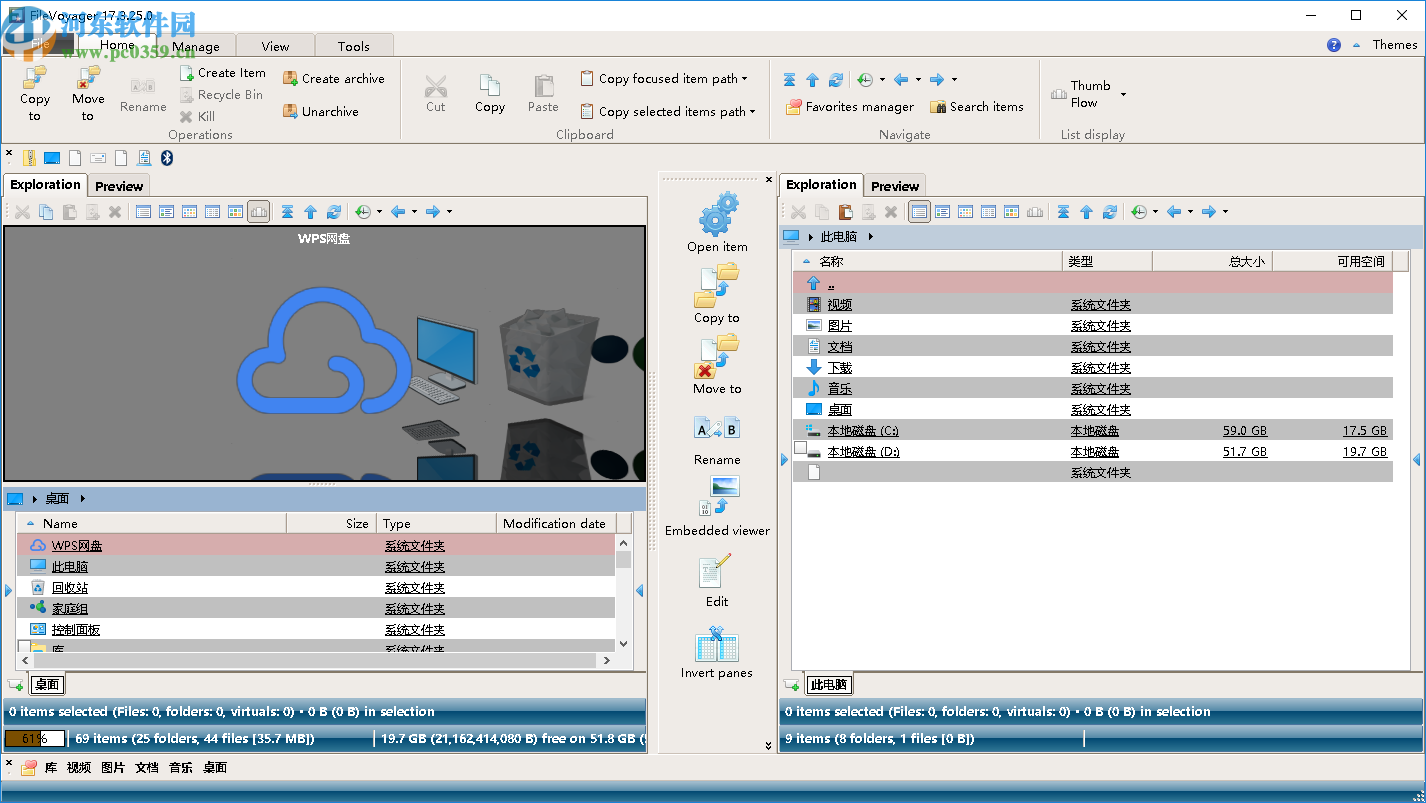Tick the checkbox beside 本地磁盘 (D:)
The height and width of the screenshot is (803, 1426).
[x=800, y=448]
